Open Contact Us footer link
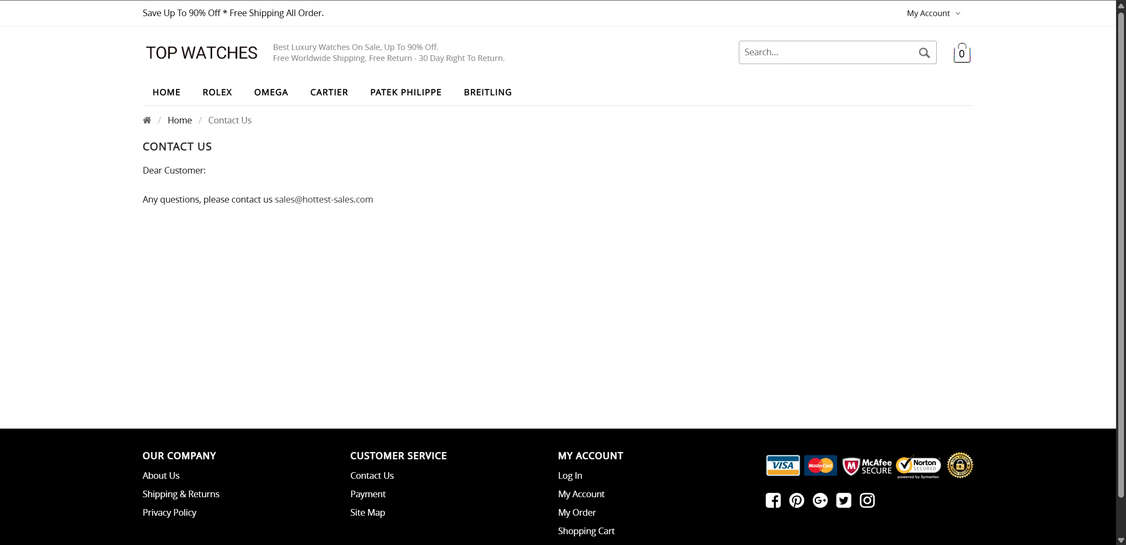 [x=372, y=475]
